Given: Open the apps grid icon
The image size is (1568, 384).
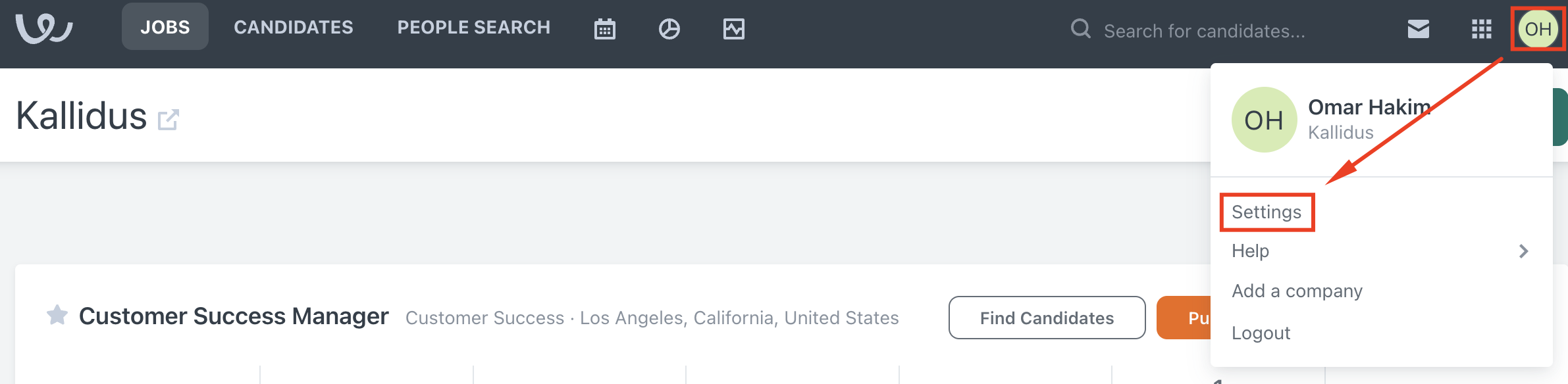Looking at the screenshot, I should (1481, 29).
